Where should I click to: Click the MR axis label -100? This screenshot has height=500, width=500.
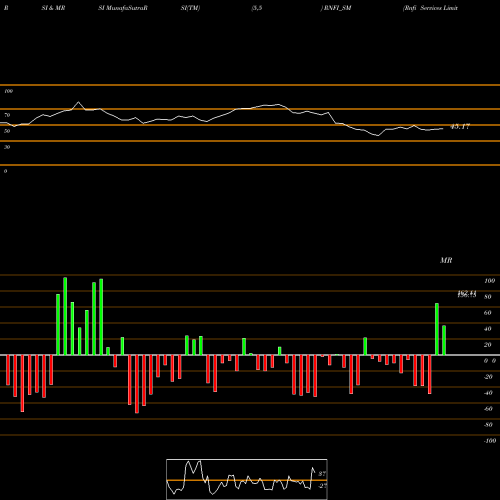489,441
